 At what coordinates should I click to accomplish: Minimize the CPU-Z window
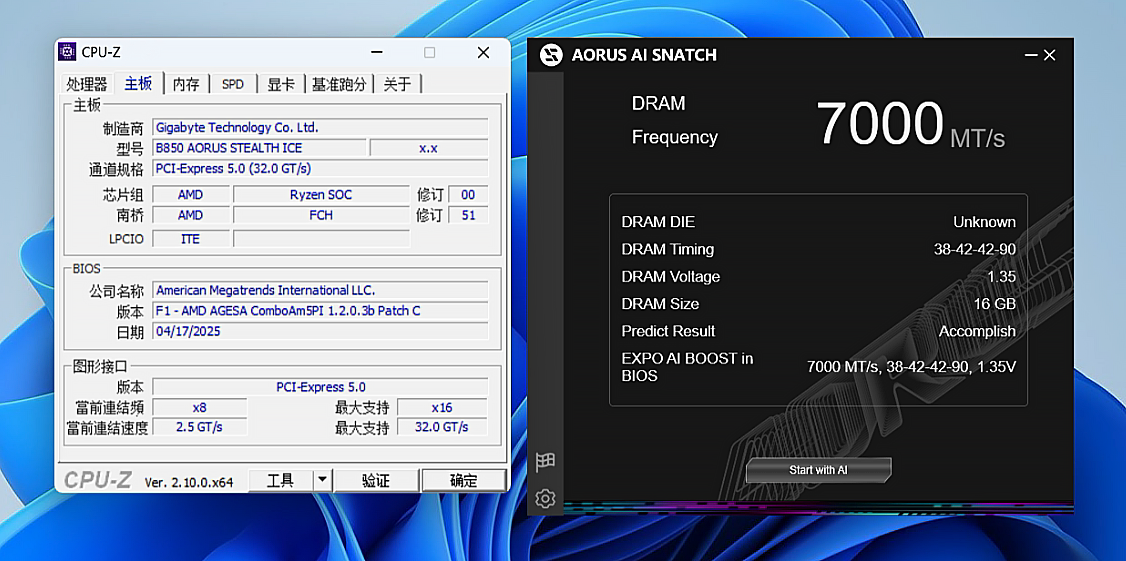377,52
